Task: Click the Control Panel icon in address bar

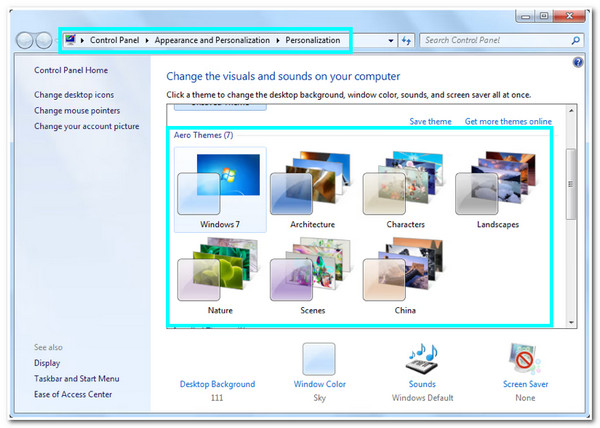Action: (x=70, y=39)
